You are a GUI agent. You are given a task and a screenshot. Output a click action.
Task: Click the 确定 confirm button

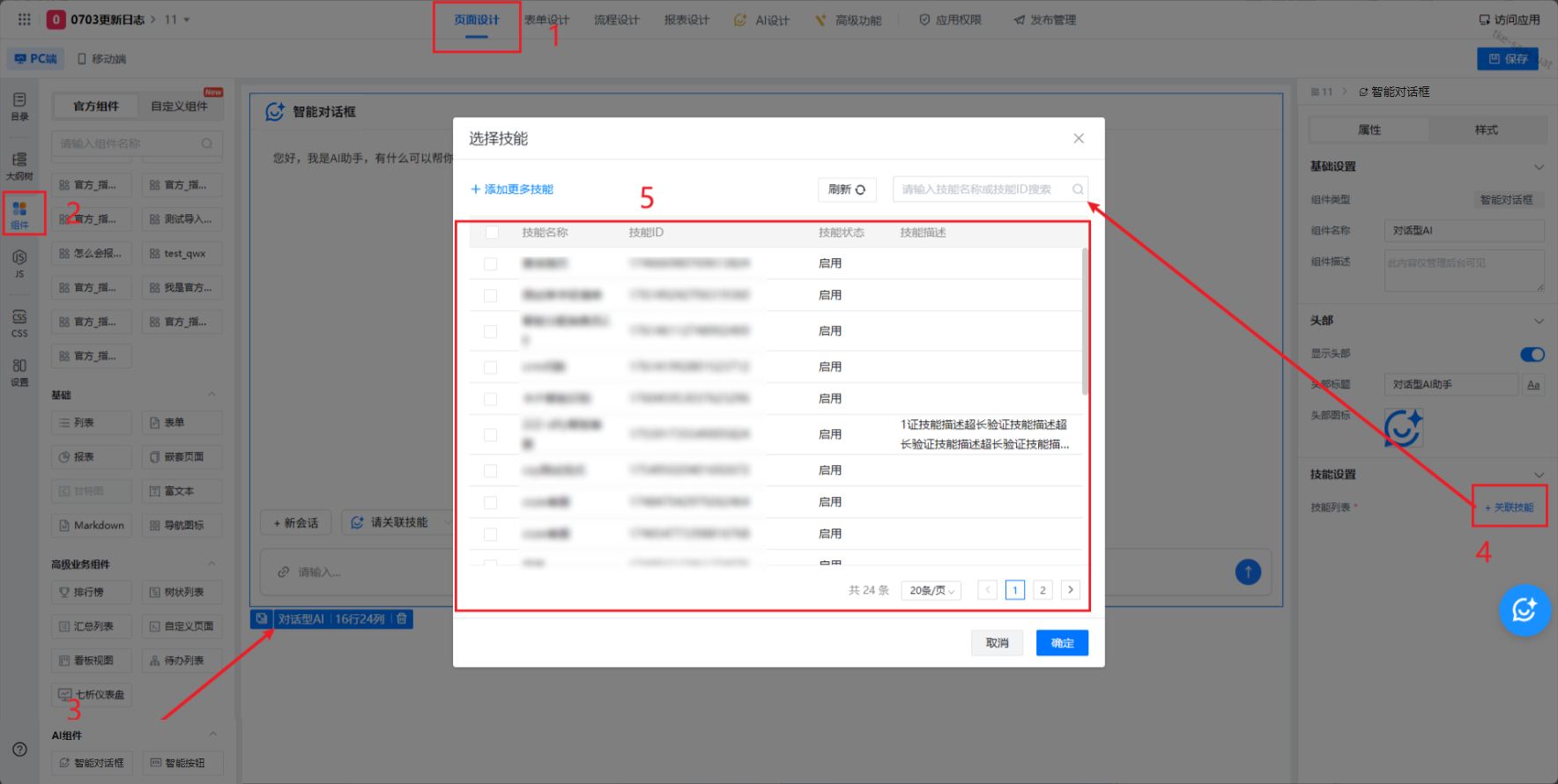click(x=1062, y=643)
